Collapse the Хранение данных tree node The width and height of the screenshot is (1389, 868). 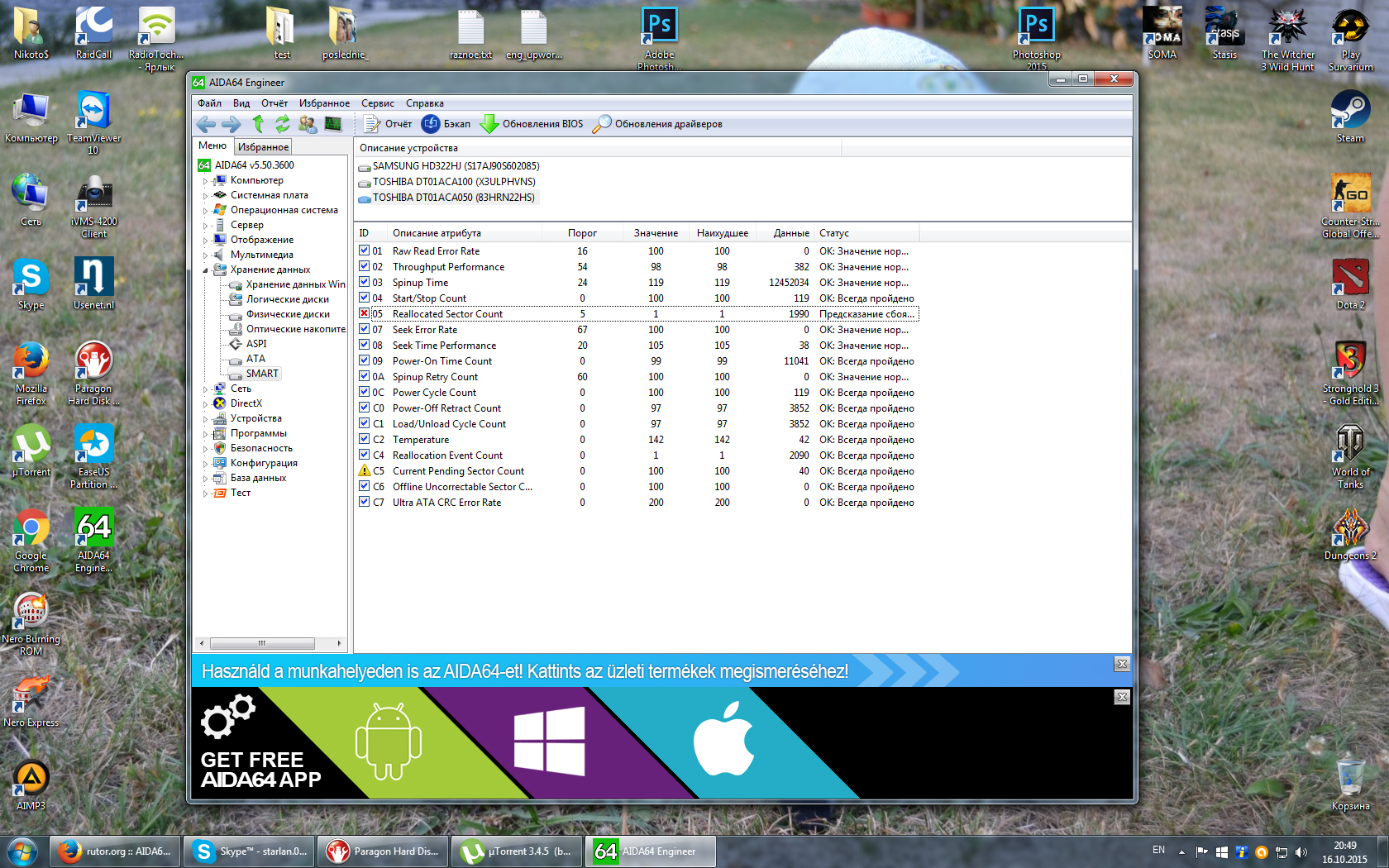205,269
